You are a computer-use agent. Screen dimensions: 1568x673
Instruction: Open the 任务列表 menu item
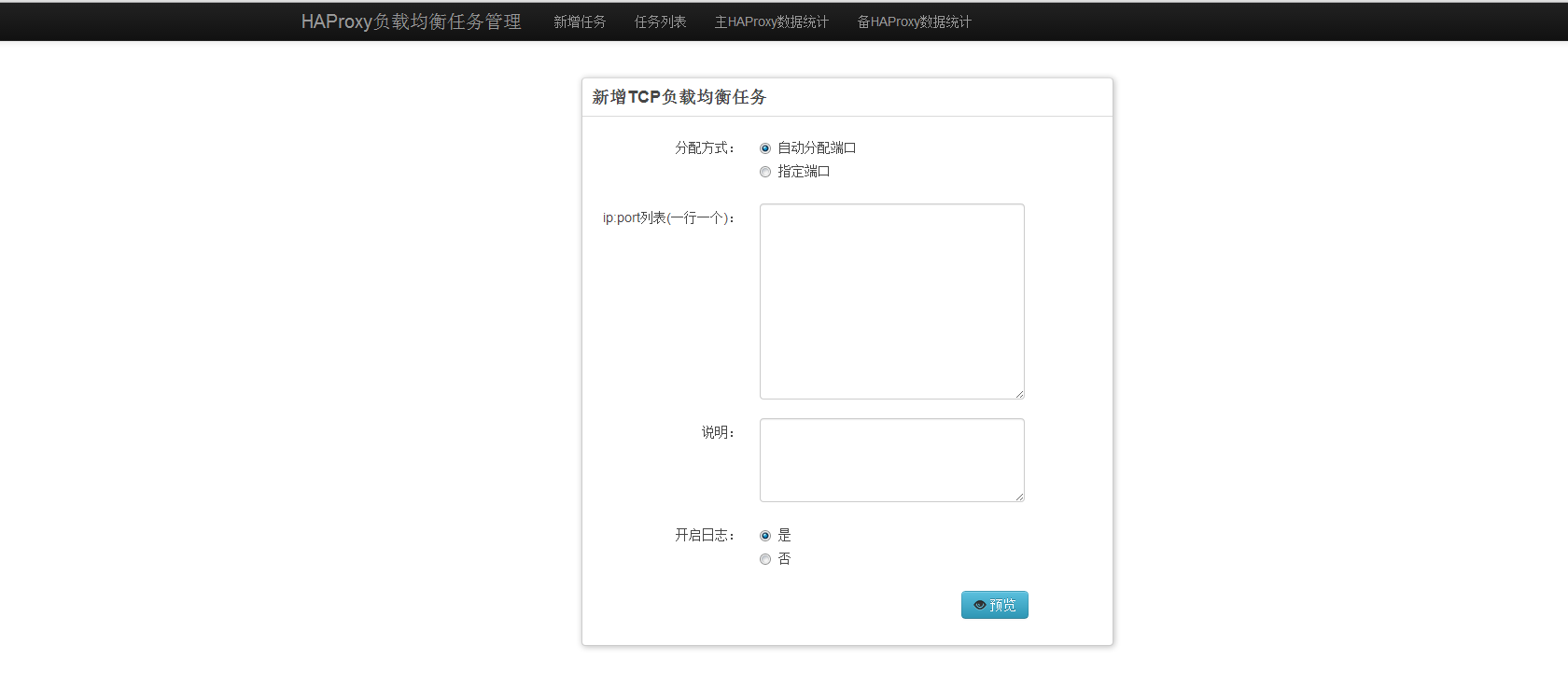[x=661, y=21]
